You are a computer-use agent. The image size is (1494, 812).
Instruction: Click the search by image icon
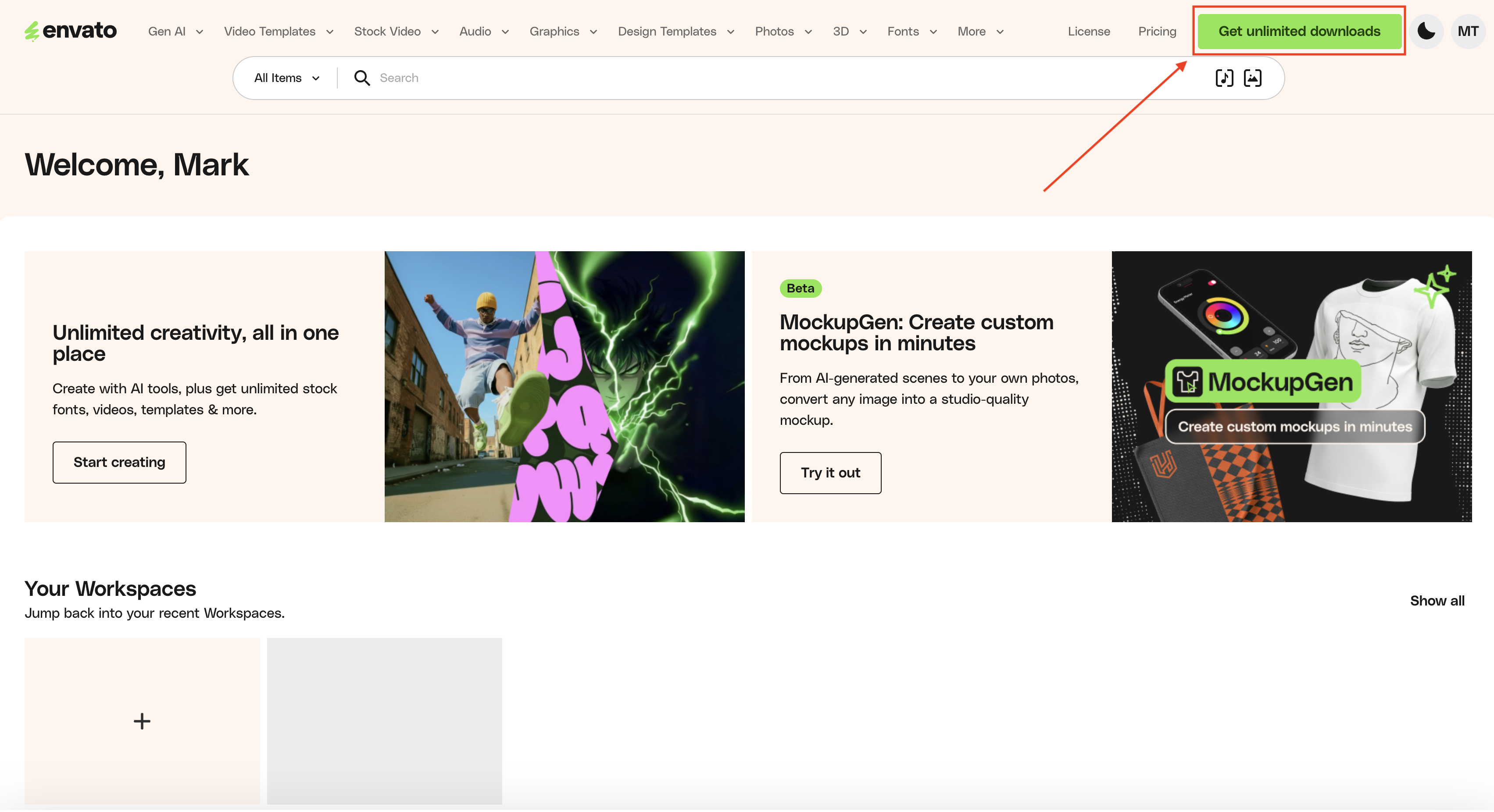pyautogui.click(x=1252, y=78)
